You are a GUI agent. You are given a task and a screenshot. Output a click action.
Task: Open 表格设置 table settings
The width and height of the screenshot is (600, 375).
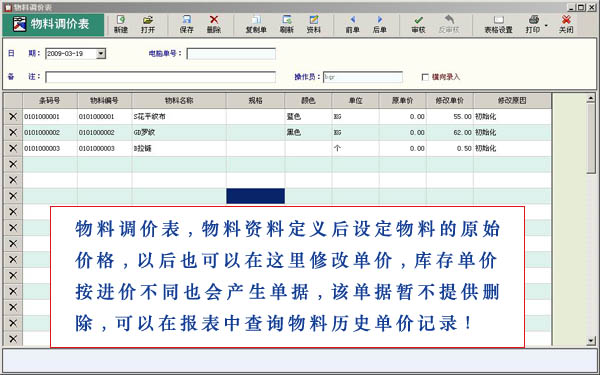point(498,24)
